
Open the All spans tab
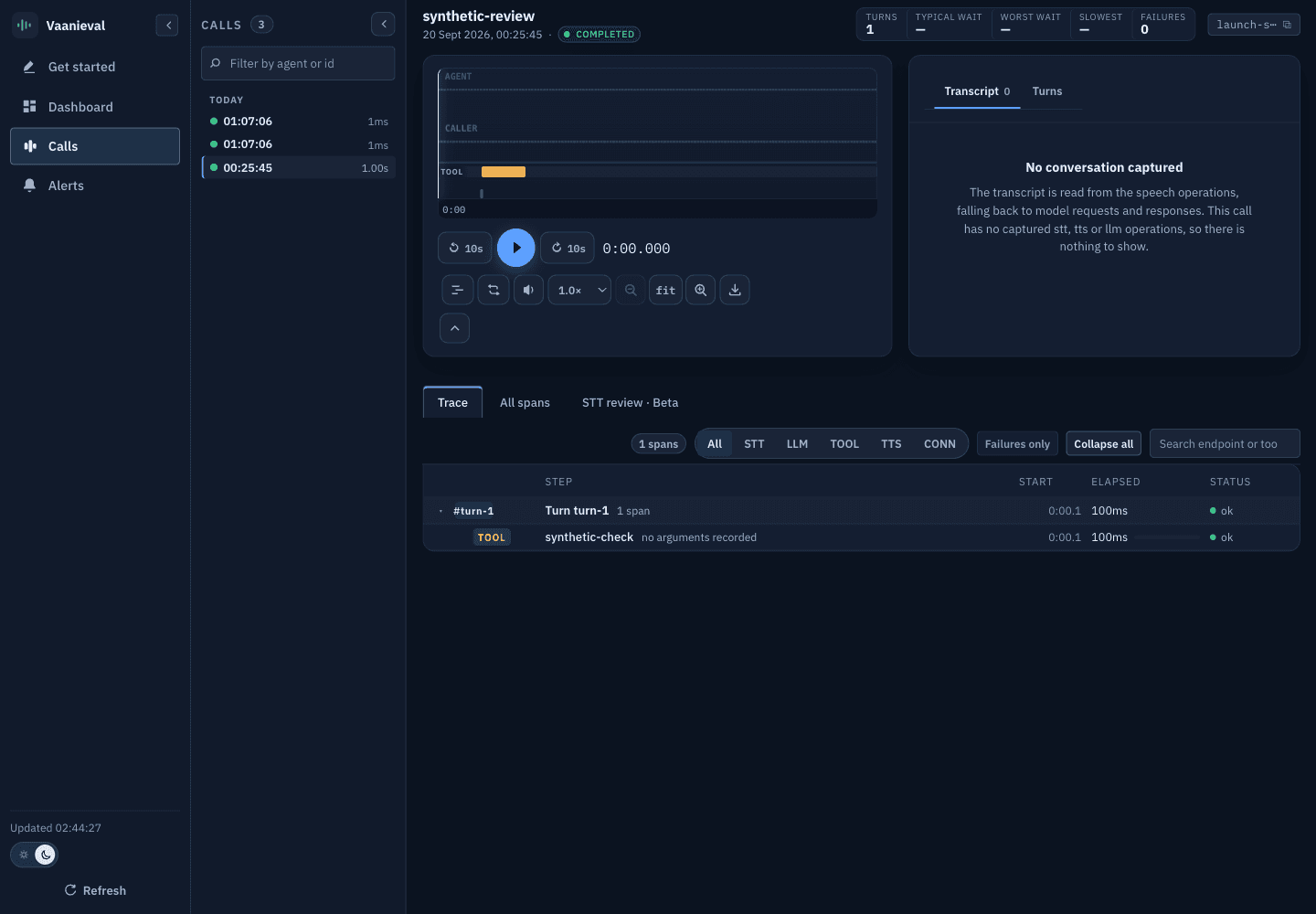pos(525,402)
